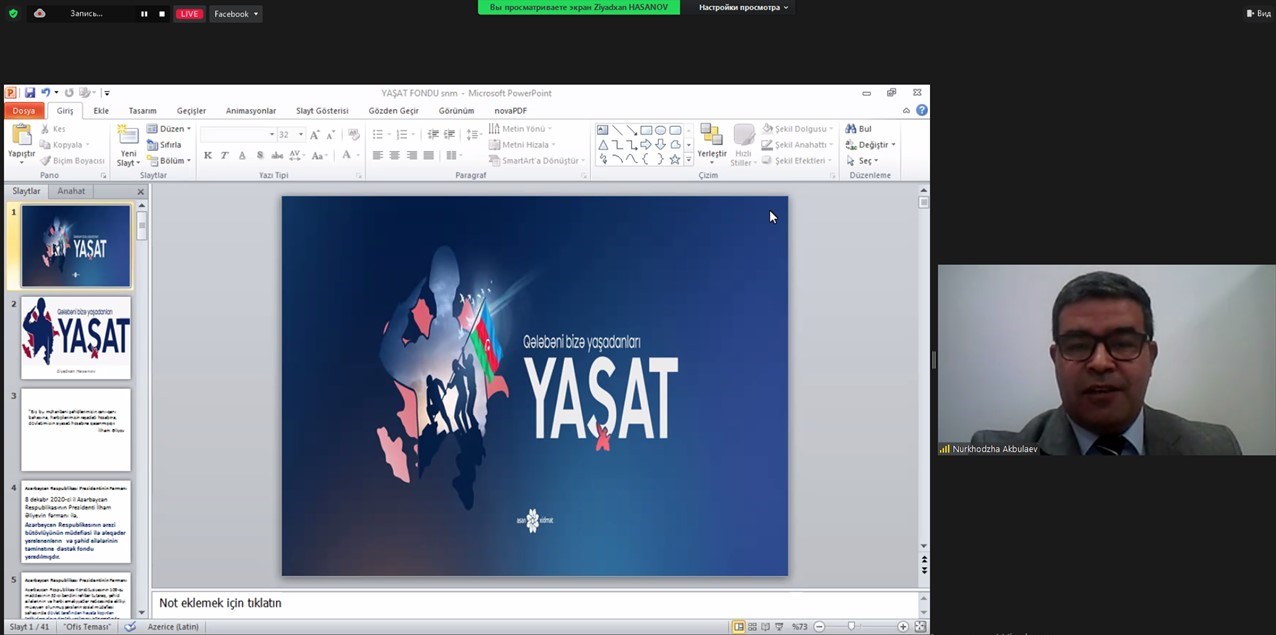Viewport: 1276px width, 635px height.
Task: Decrease the font size
Action: 329,134
